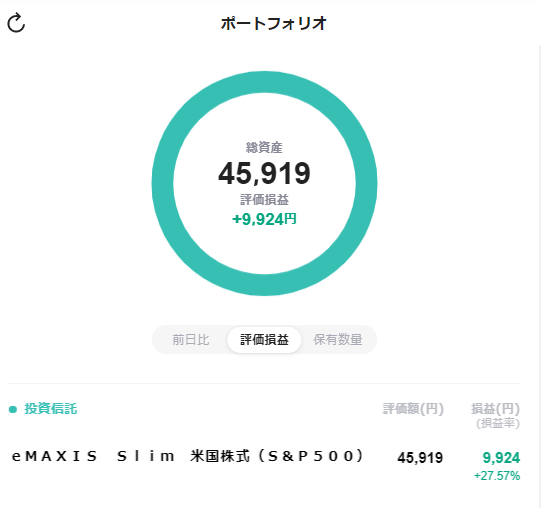Viewport: 541px width, 508px height.
Task: Click the 投資信託 category label
Action: click(50, 409)
